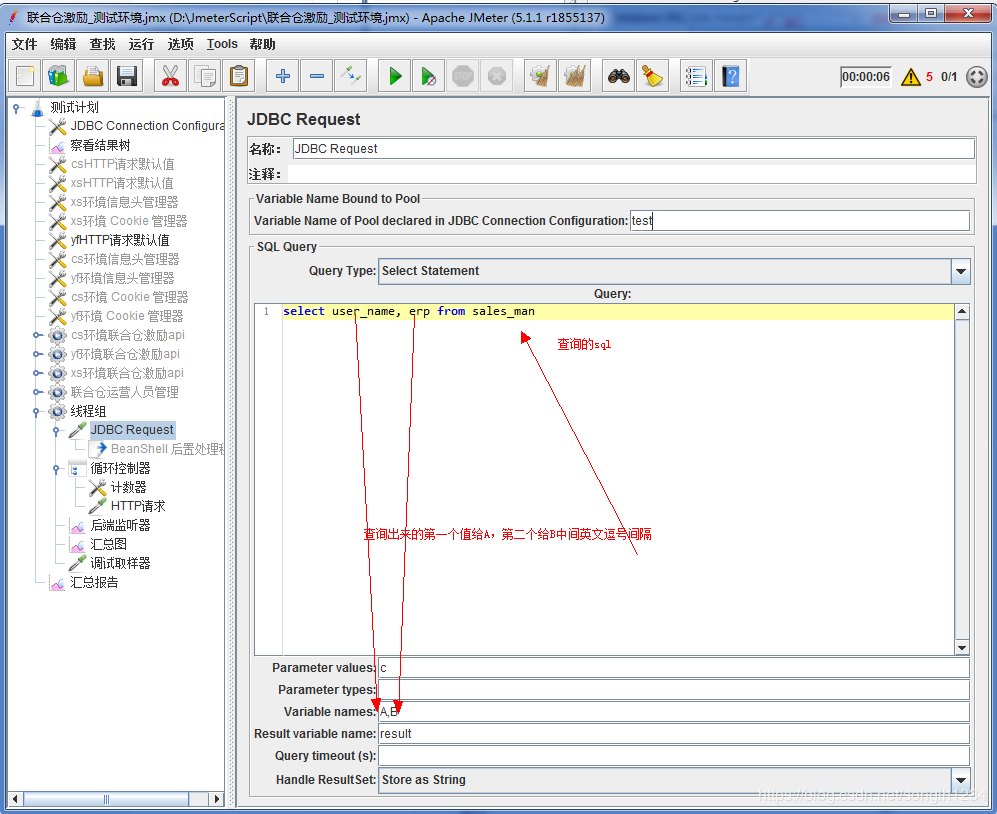
Task: Collapse the 线程组 node
Action: pyautogui.click(x=37, y=411)
